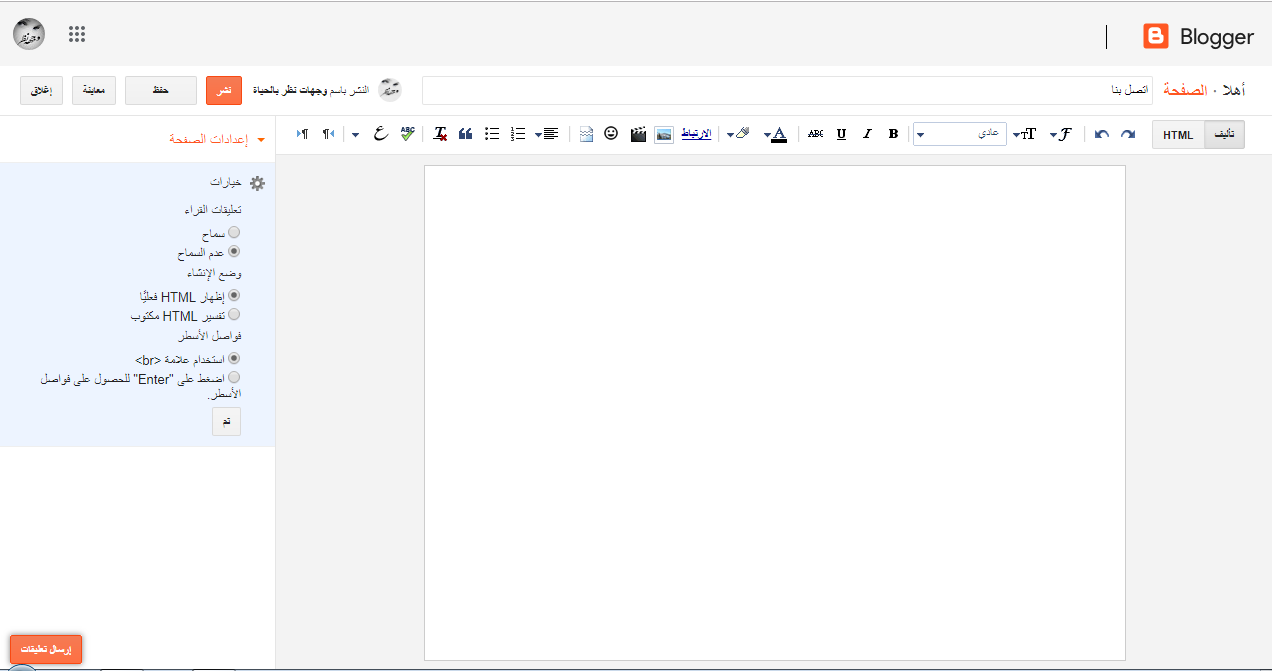Click the Arabic transliteration ع icon
Screen dimensions: 1272x671
(380, 134)
